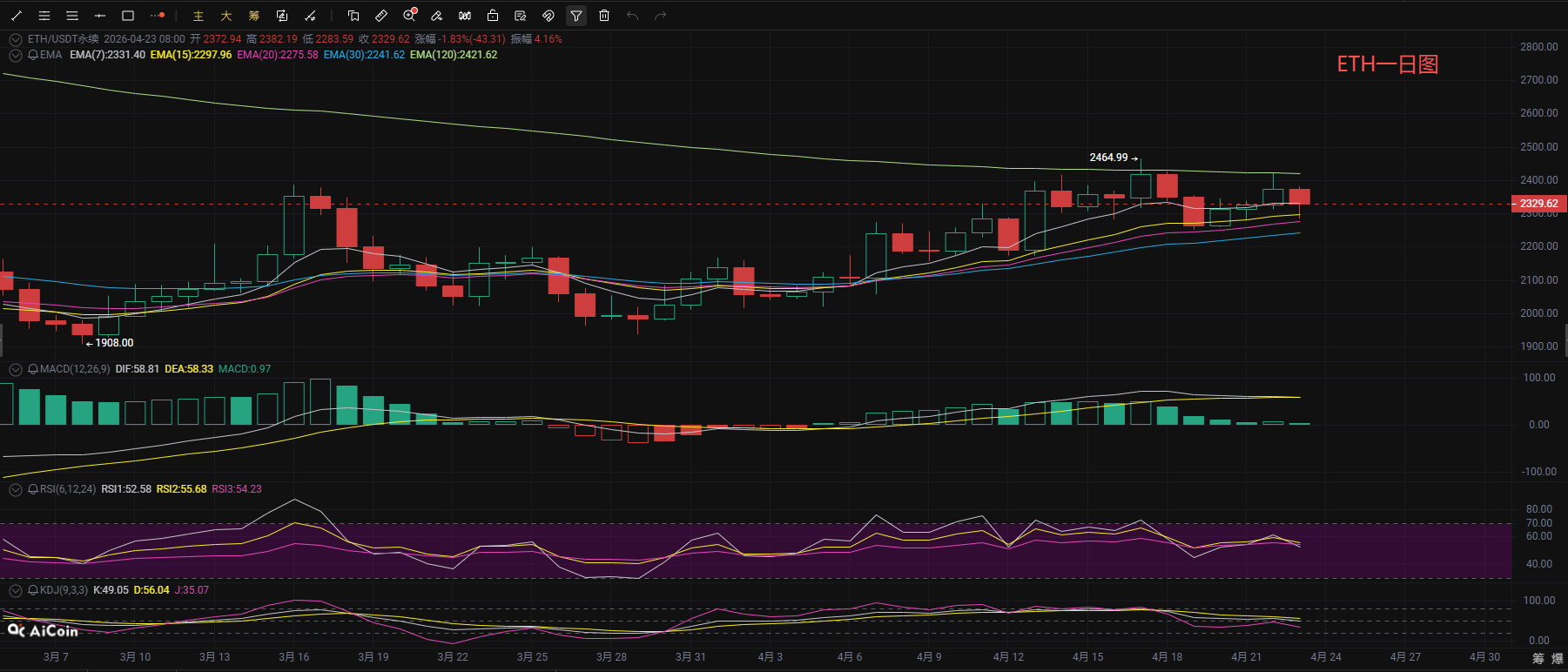
Task: Open more drawing tools with red dot
Action: coord(157,16)
